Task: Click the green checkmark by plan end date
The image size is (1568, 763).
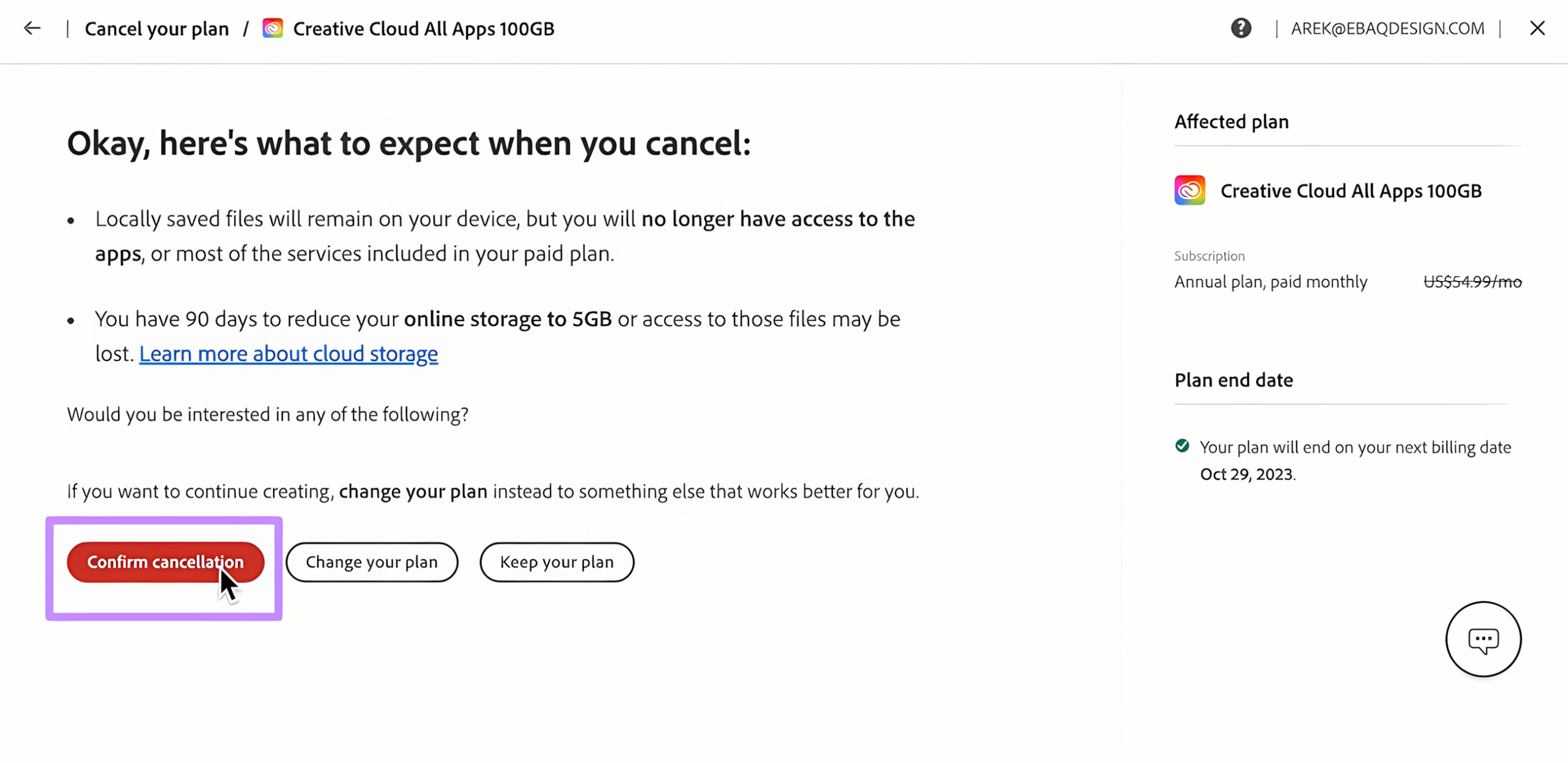Action: pos(1182,446)
